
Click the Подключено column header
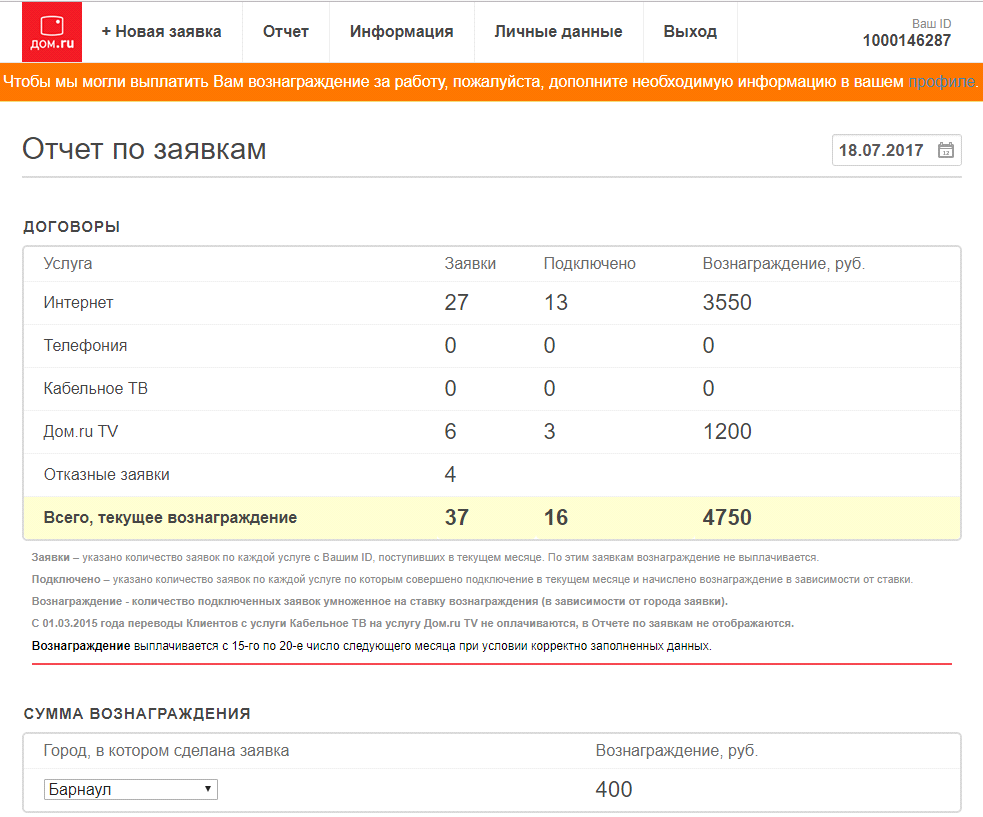point(589,264)
